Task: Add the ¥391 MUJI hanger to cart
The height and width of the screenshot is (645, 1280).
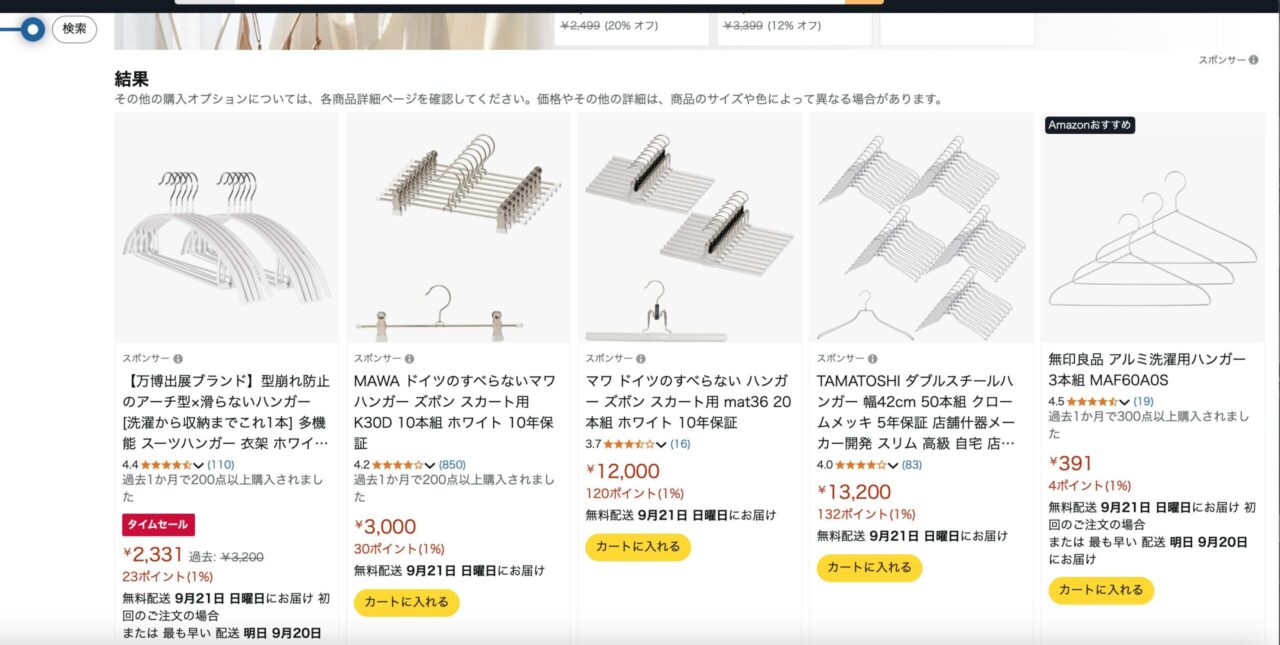Action: (x=1101, y=590)
